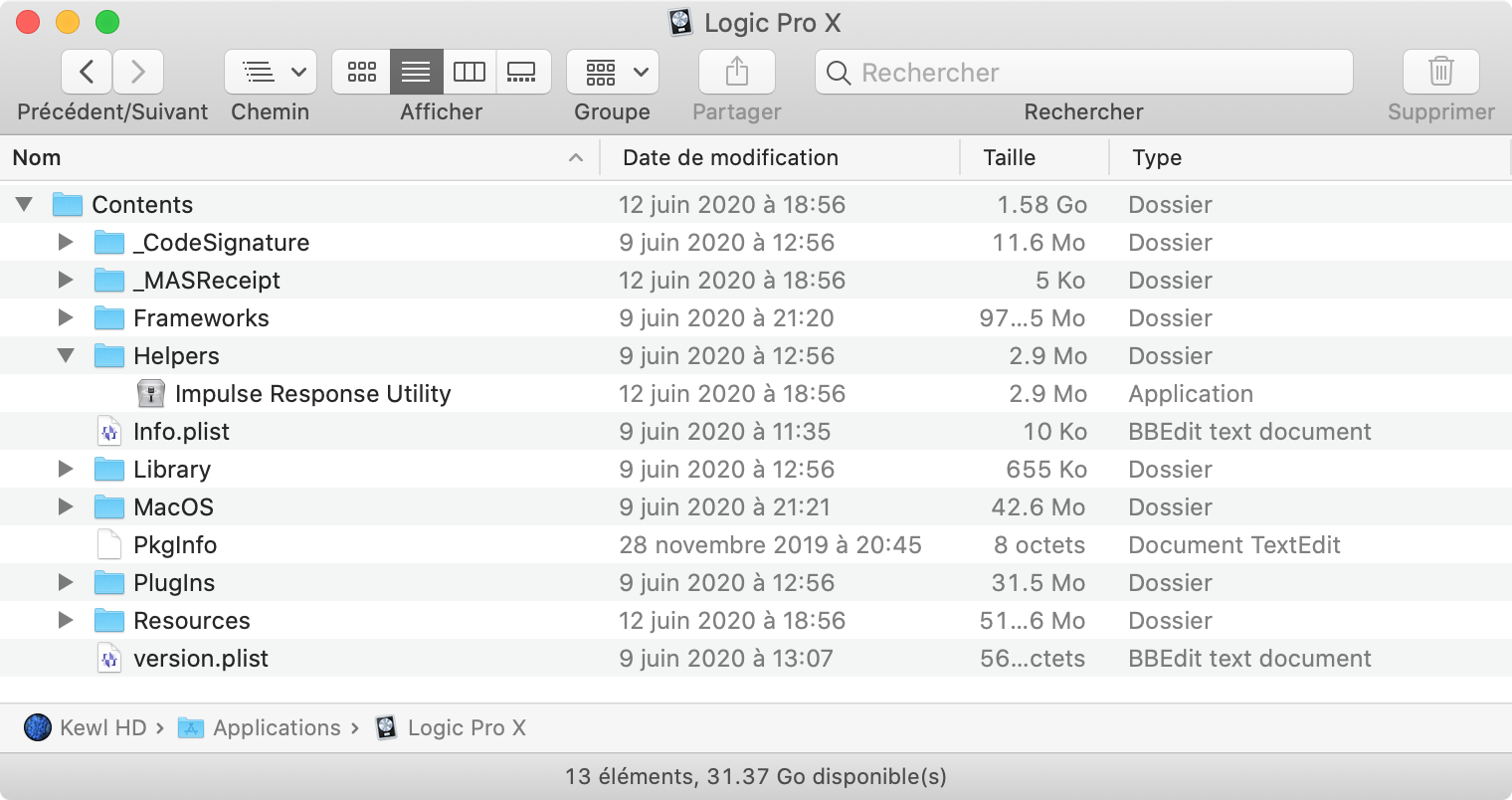This screenshot has width=1512, height=800.
Task: Switch to icon view mode
Action: [361, 72]
